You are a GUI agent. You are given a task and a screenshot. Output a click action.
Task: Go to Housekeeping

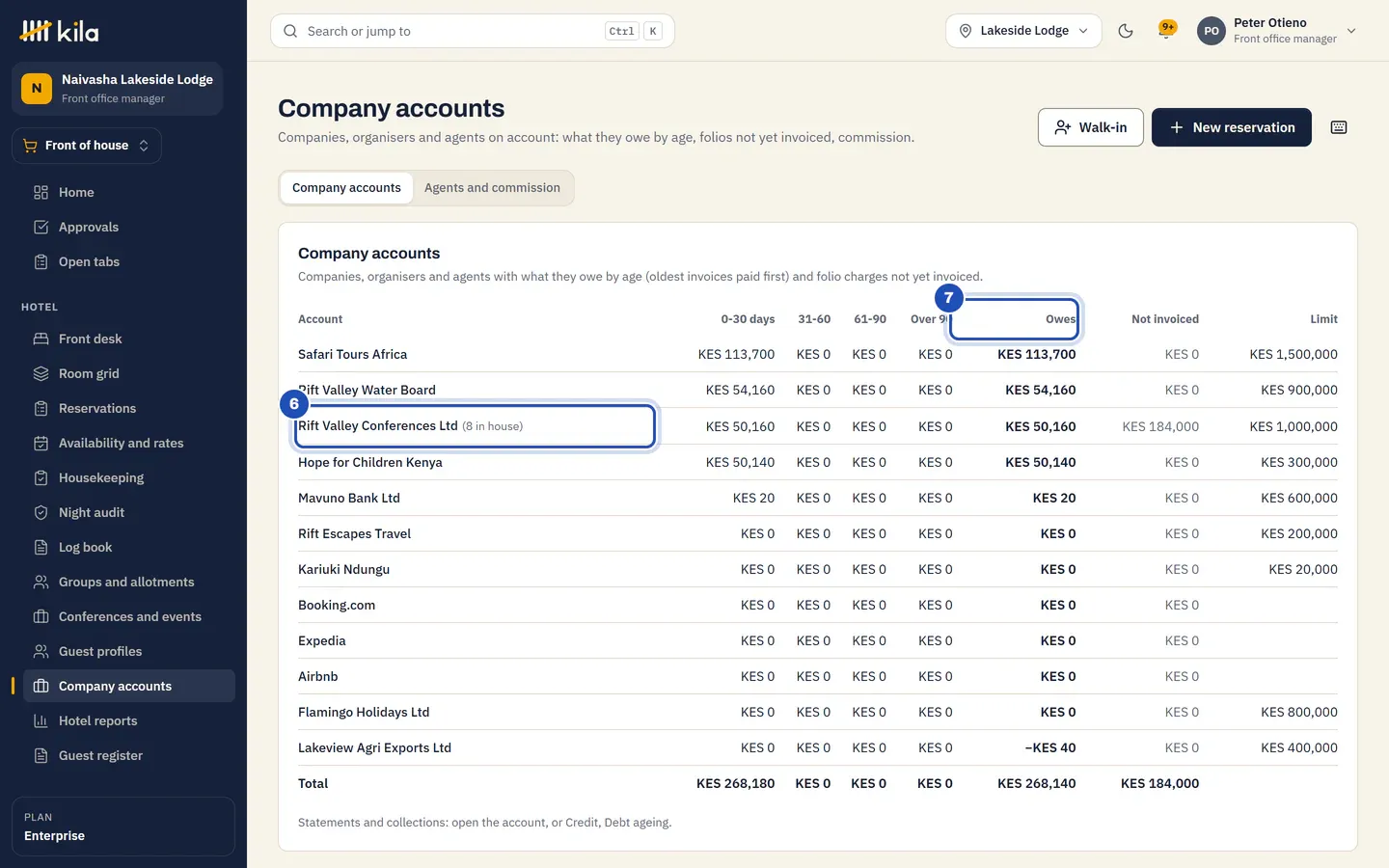click(x=129, y=477)
